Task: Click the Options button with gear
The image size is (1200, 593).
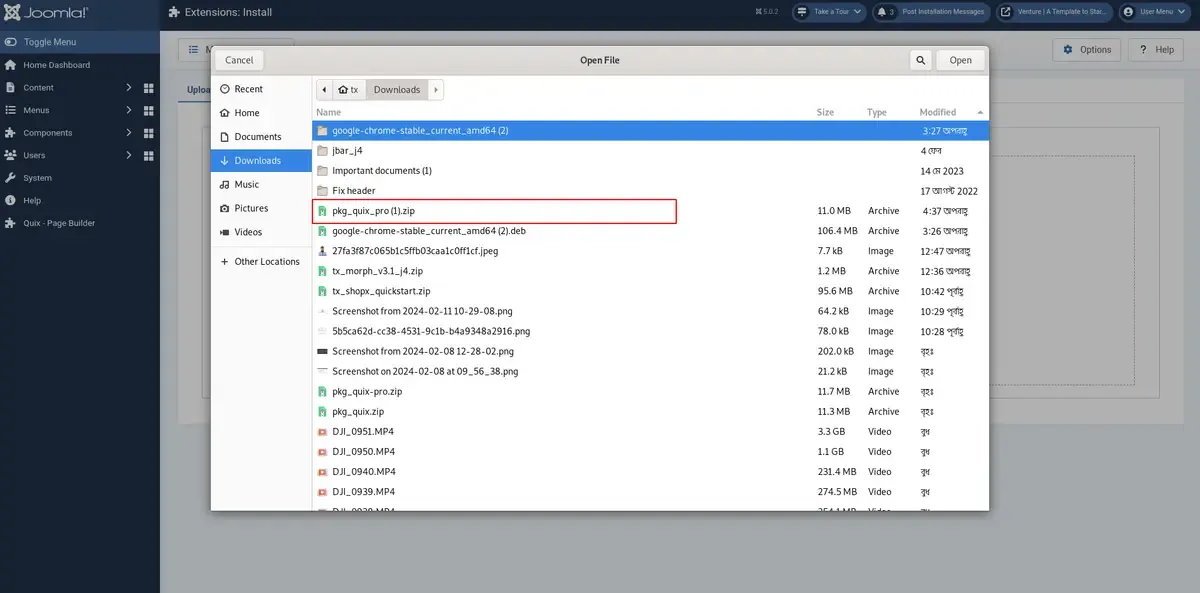Action: [1087, 50]
